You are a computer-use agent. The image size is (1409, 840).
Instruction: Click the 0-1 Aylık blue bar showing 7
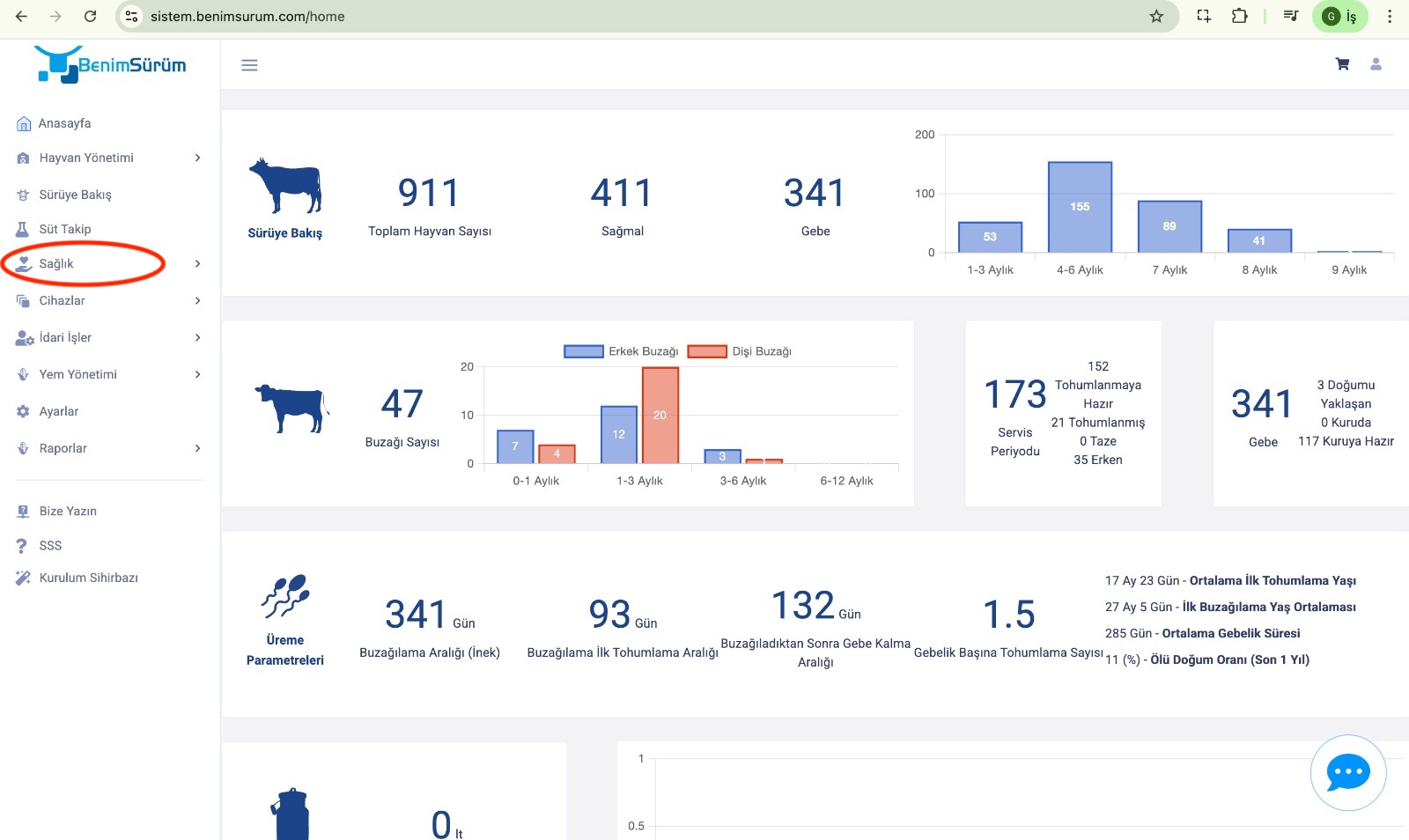coord(515,446)
